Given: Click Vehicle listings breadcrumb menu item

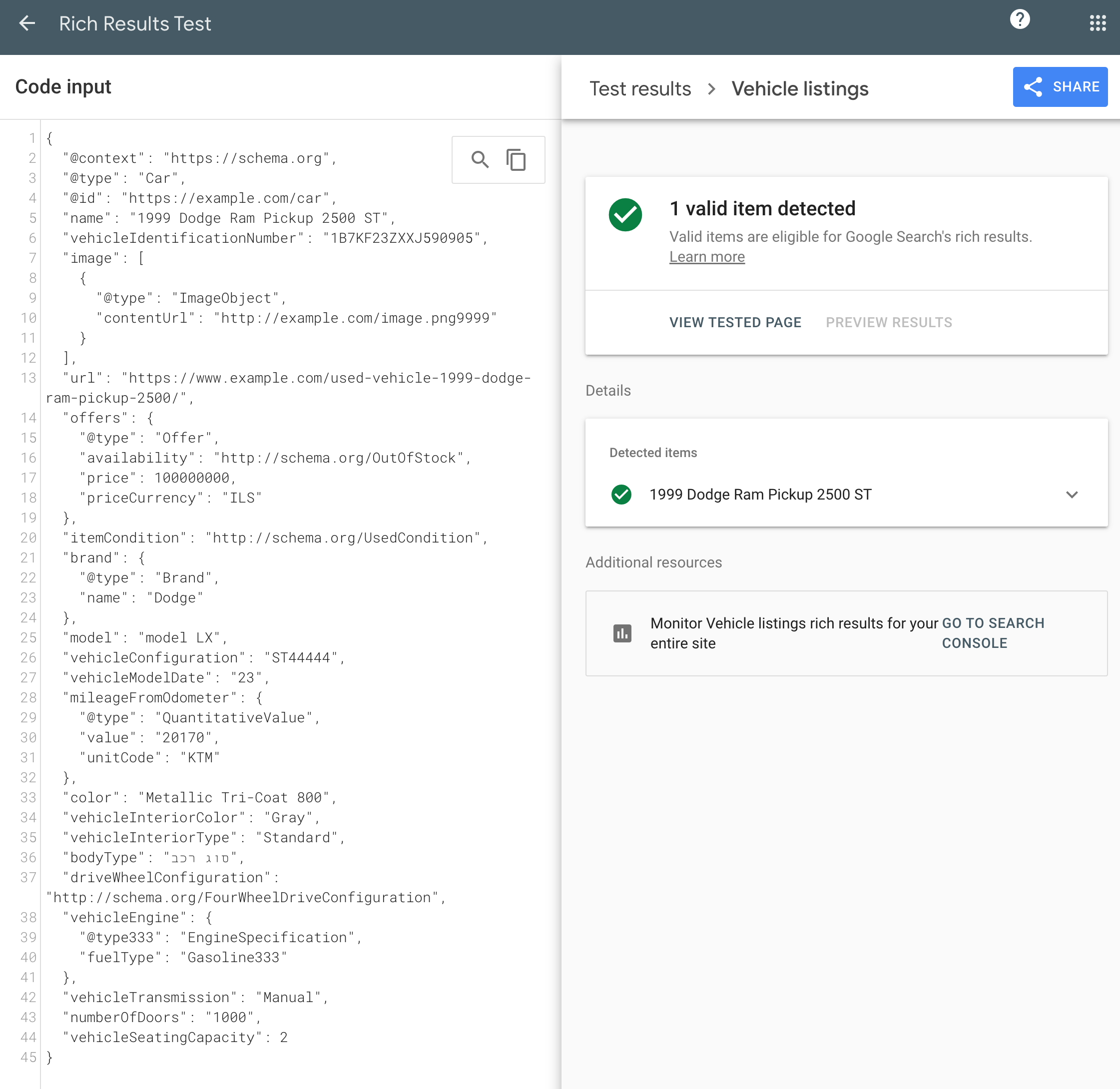Looking at the screenshot, I should pyautogui.click(x=799, y=88).
